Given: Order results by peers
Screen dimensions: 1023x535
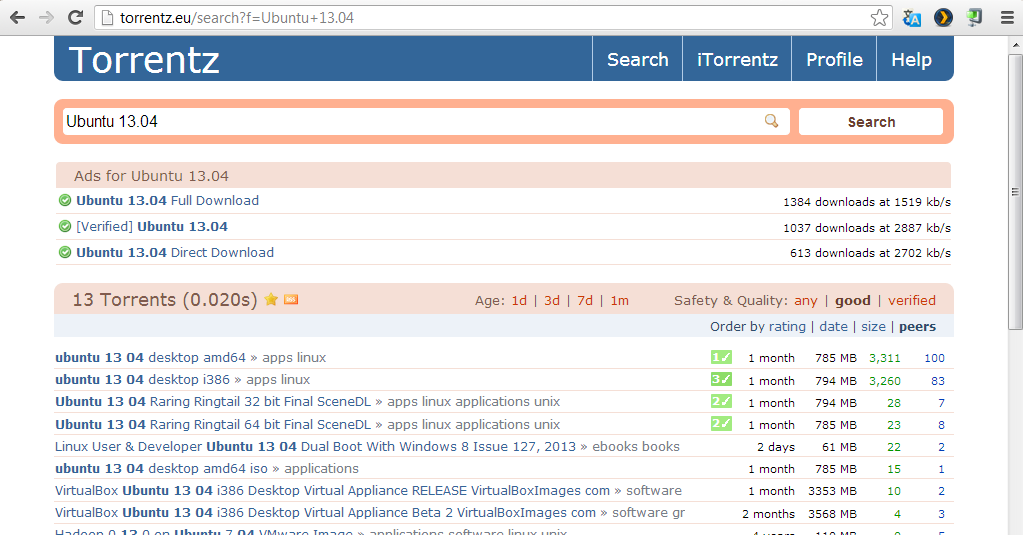Looking at the screenshot, I should click(x=917, y=327).
